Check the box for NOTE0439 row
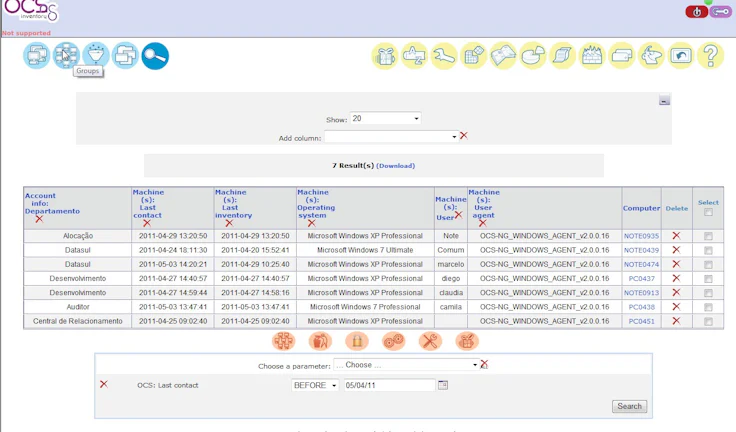Screen dimensions: 736x432 click(708, 250)
